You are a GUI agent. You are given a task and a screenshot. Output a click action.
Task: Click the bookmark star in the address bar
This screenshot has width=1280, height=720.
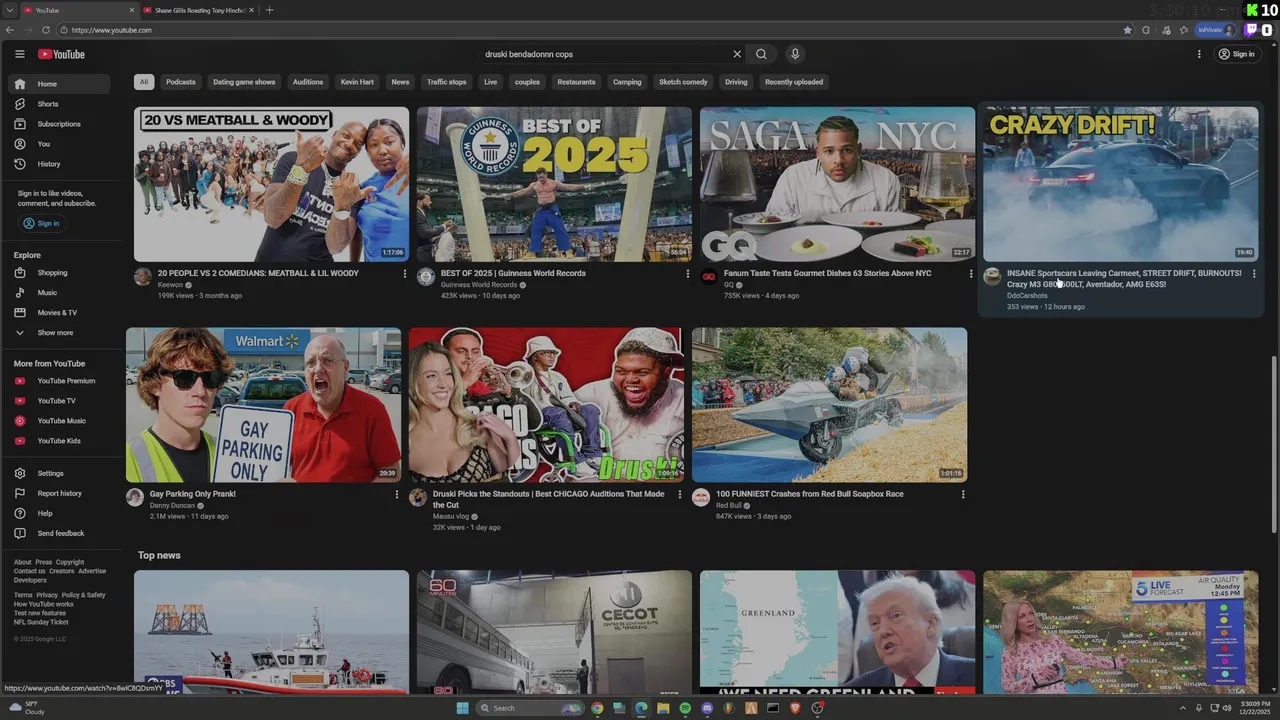[x=1128, y=30]
